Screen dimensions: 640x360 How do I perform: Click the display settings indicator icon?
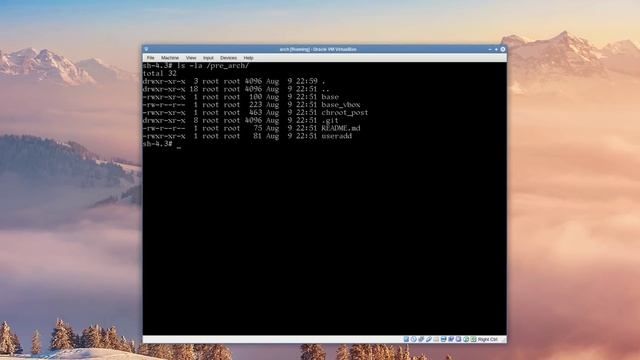coord(443,339)
